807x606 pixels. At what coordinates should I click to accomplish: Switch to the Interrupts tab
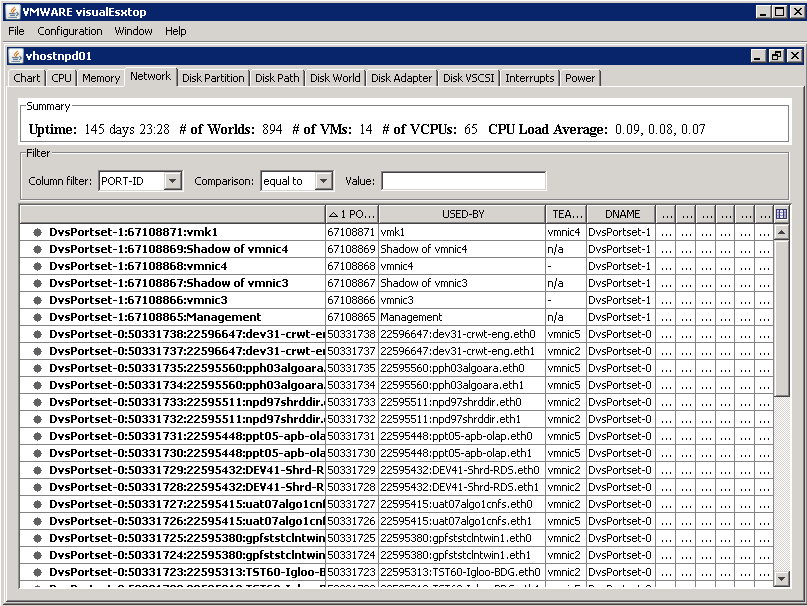click(x=530, y=78)
